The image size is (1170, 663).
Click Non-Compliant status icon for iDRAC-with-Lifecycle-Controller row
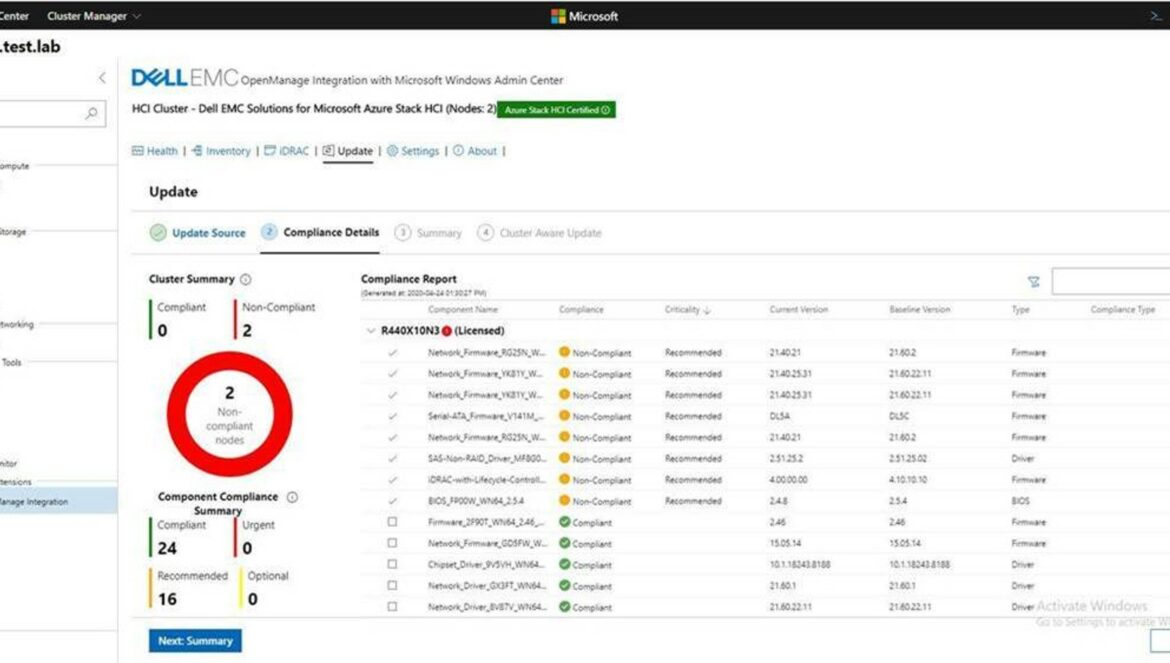pos(565,479)
